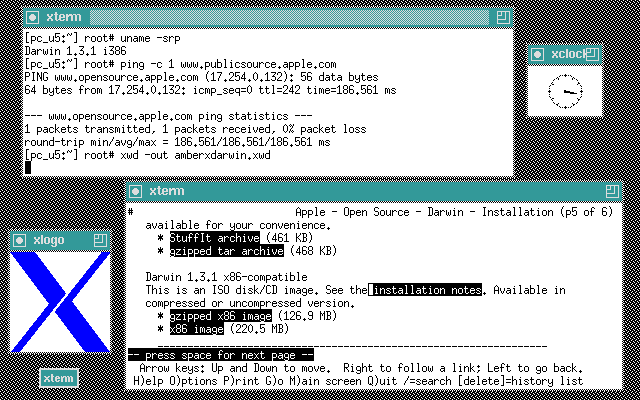Open window menu of top xterm window
Viewport: 640px width, 400px height.
33,17
